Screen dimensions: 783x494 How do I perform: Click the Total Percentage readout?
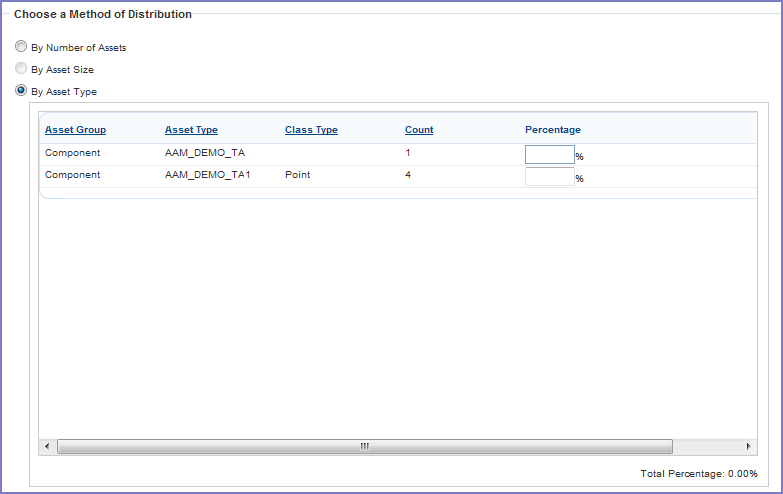tap(698, 474)
